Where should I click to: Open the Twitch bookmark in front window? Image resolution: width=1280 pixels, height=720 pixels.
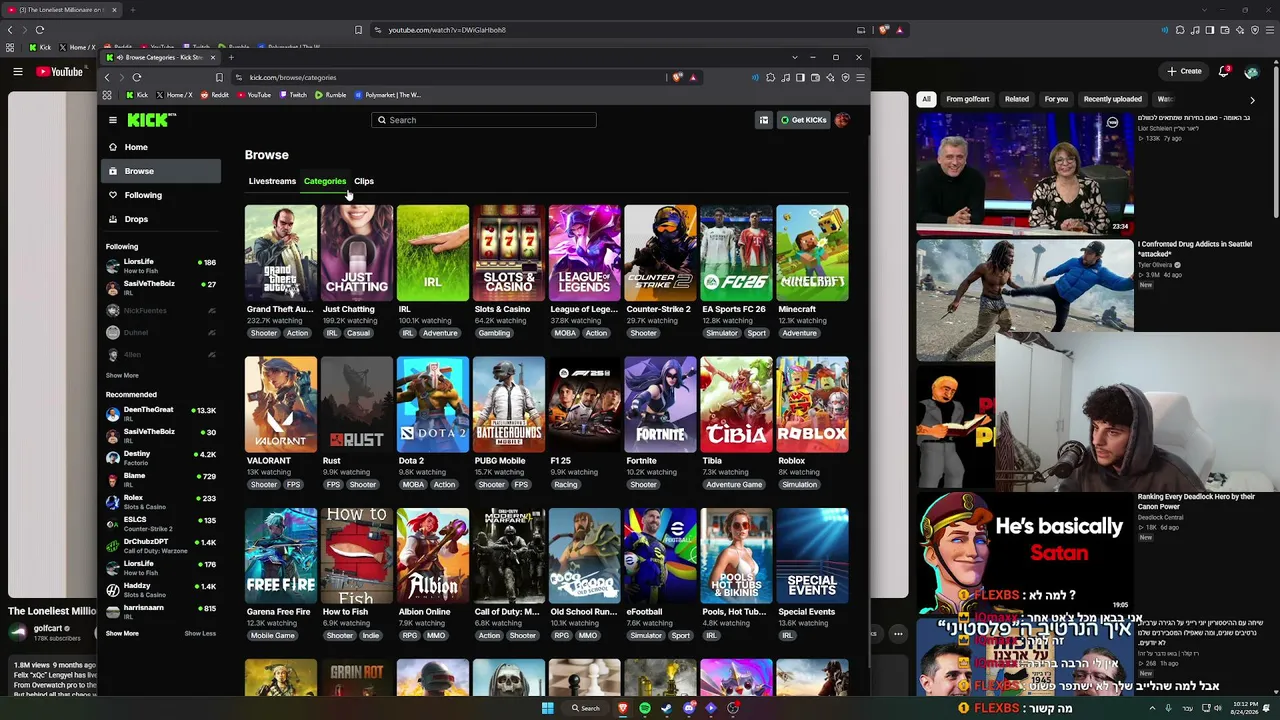pos(293,95)
